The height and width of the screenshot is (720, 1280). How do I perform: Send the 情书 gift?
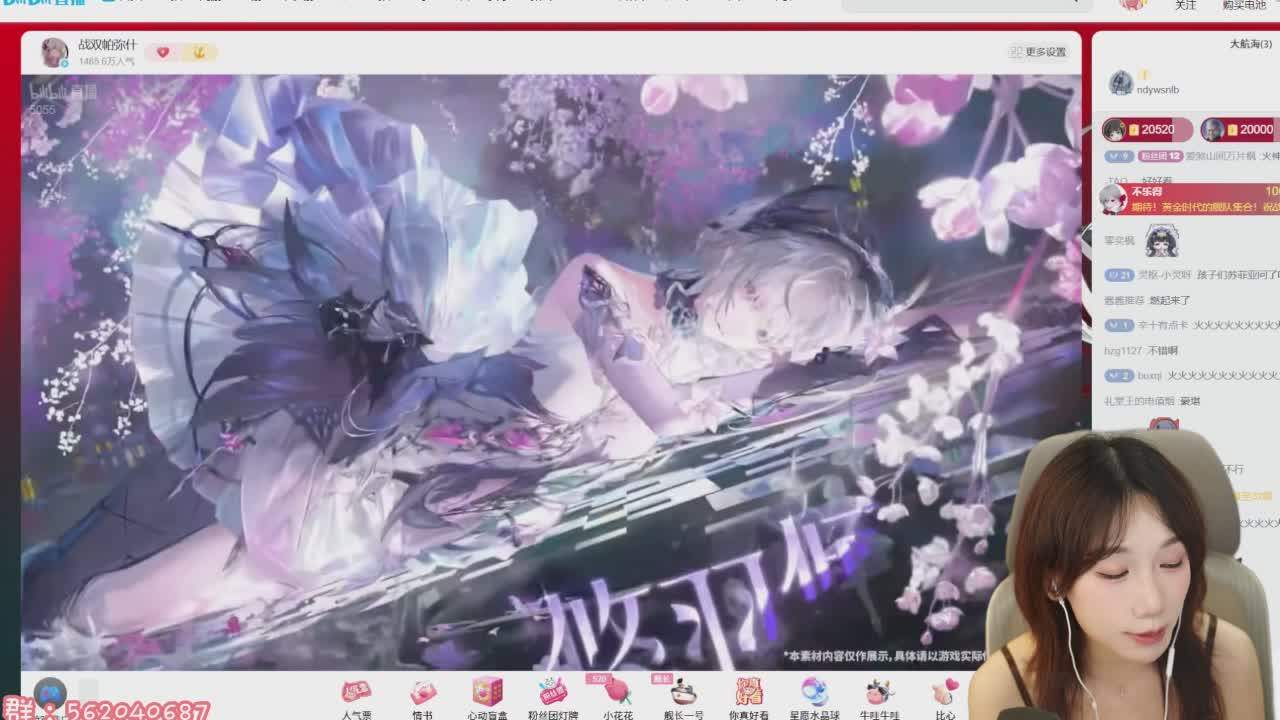coord(422,700)
